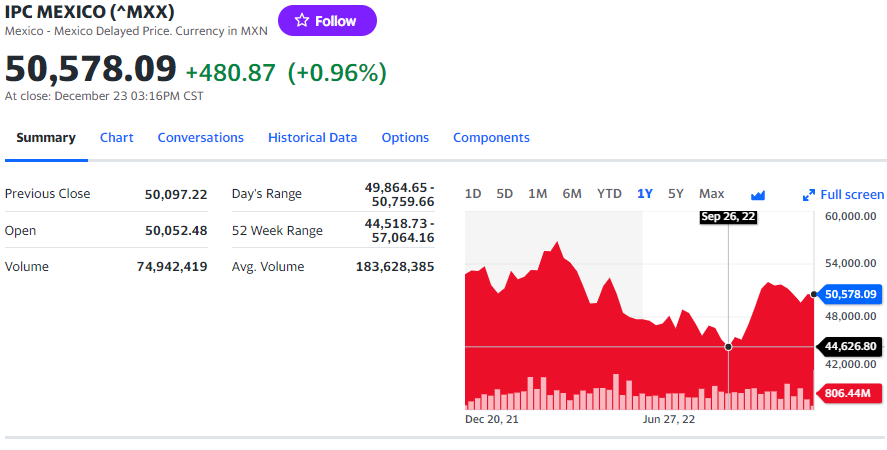View the Components tab
This screenshot has width=887, height=450.
coord(491,138)
